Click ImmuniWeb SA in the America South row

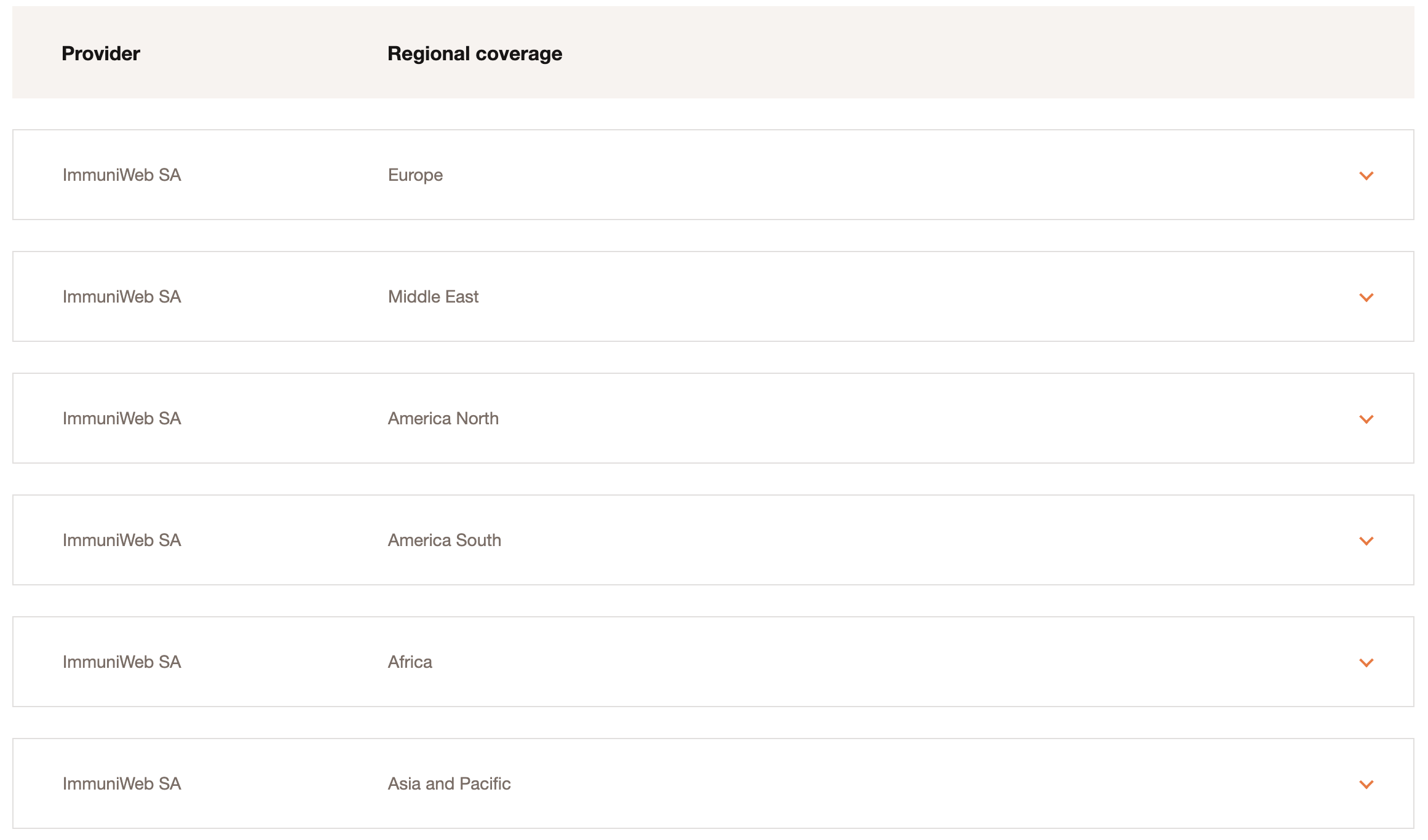point(122,540)
